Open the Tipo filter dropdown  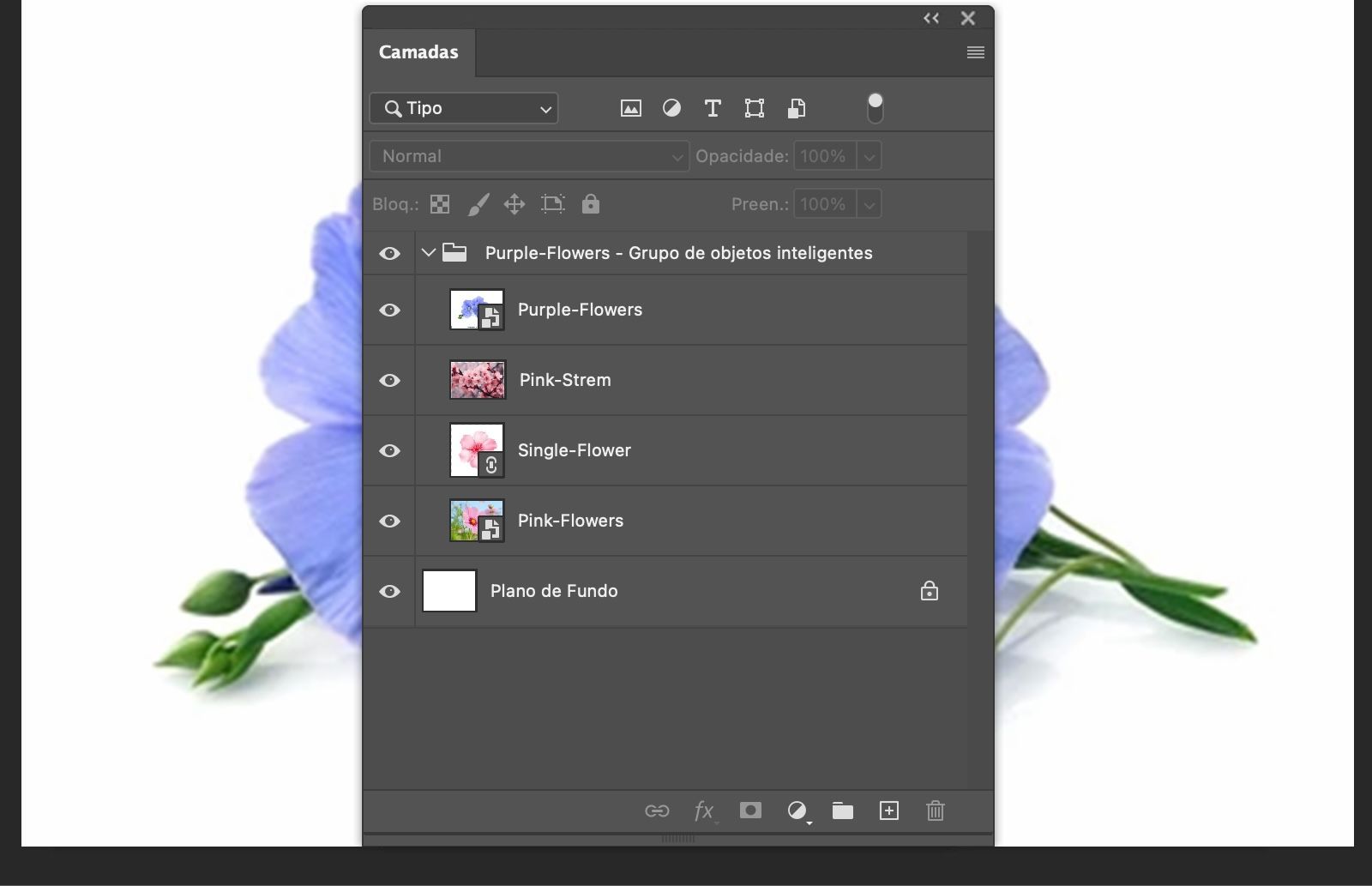(463, 108)
